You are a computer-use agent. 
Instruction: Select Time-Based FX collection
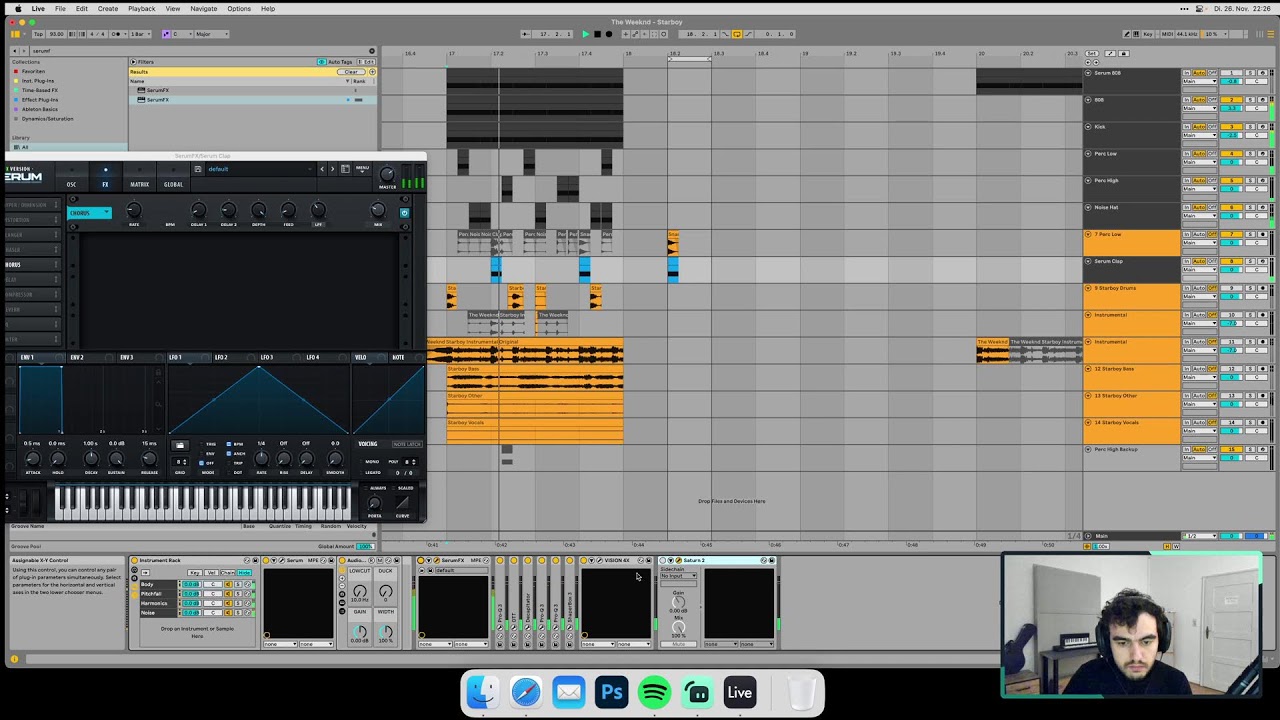[40, 90]
